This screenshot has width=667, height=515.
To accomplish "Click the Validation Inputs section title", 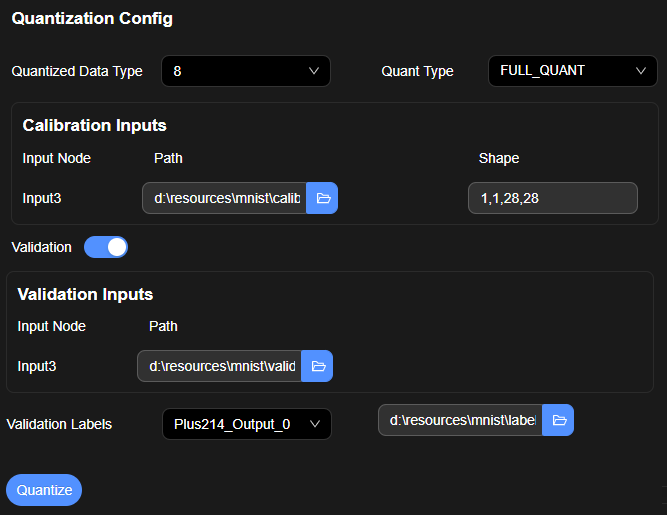I will click(x=85, y=294).
